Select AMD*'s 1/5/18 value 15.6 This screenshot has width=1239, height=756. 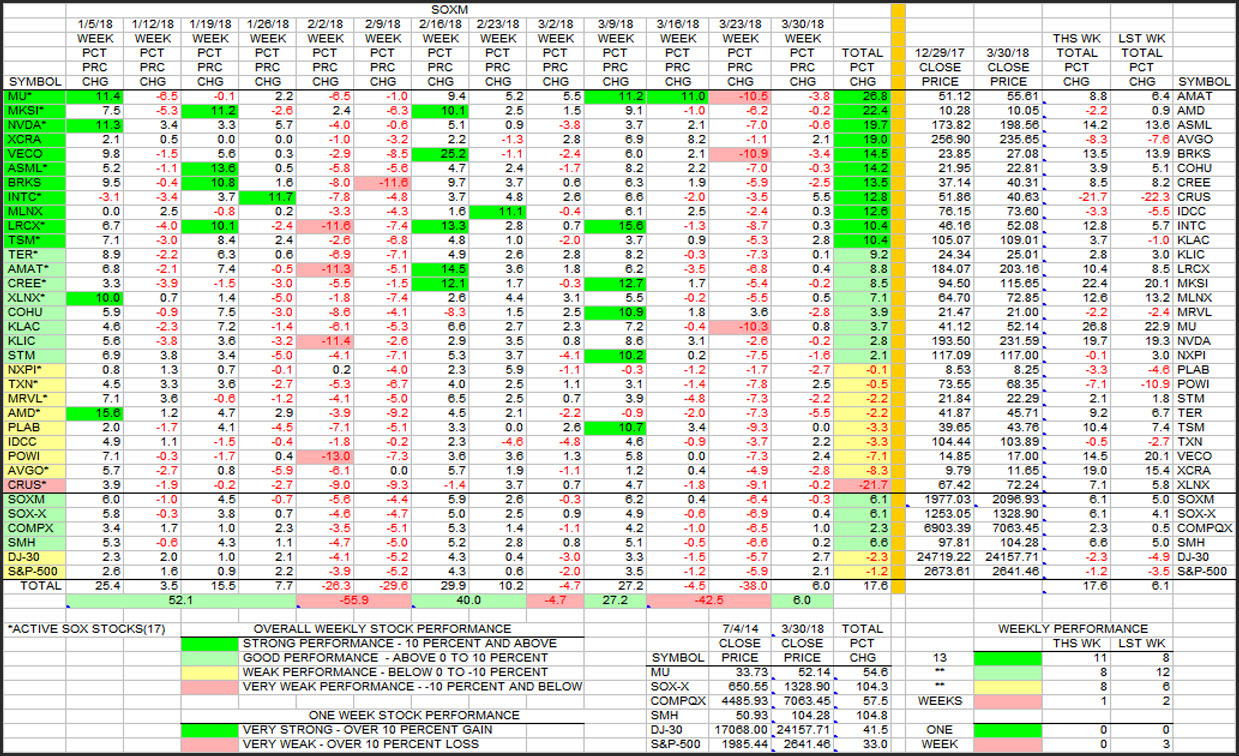pos(97,413)
